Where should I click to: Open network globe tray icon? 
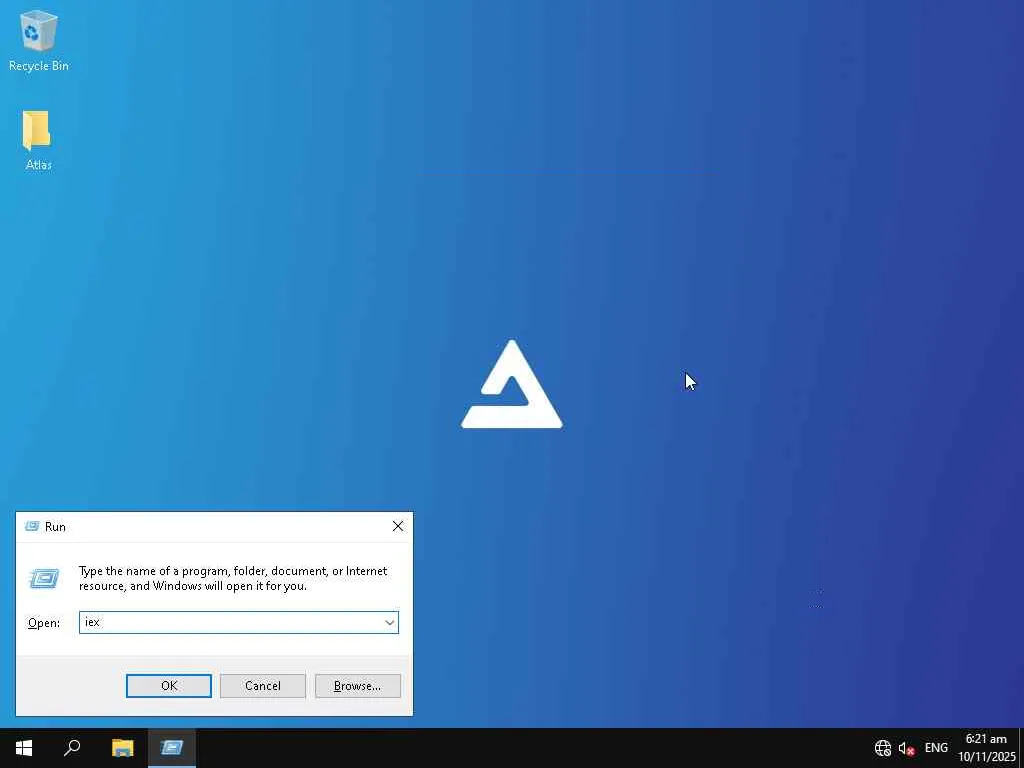882,748
